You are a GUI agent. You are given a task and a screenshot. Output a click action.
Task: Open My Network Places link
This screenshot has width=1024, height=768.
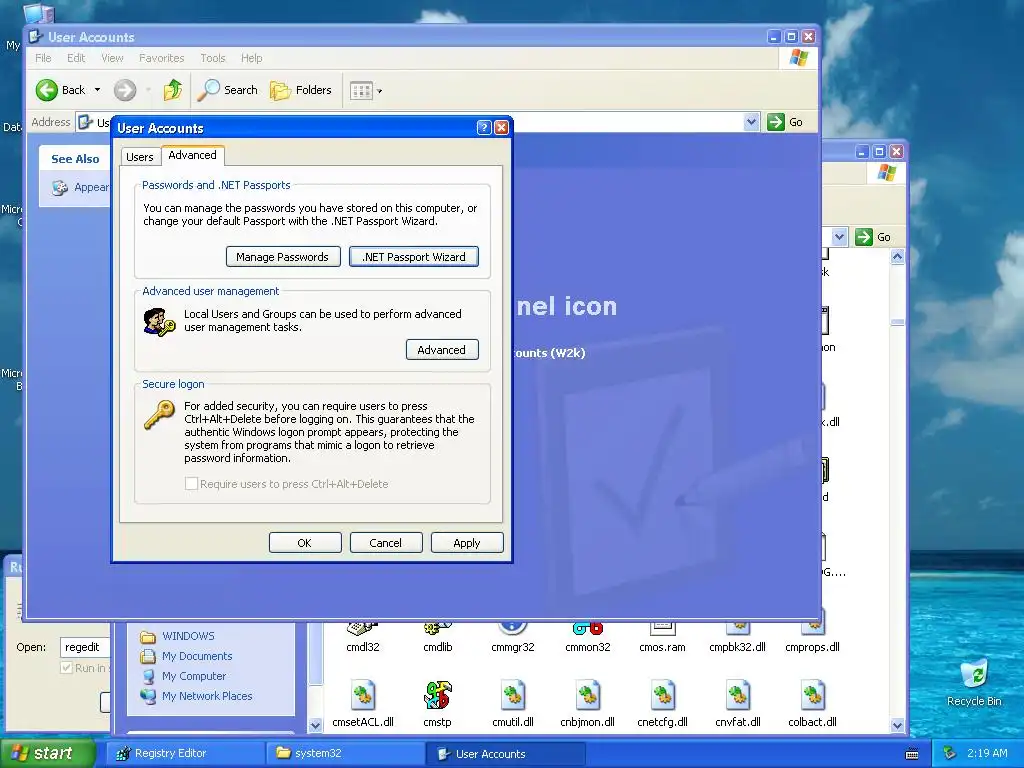[207, 696]
